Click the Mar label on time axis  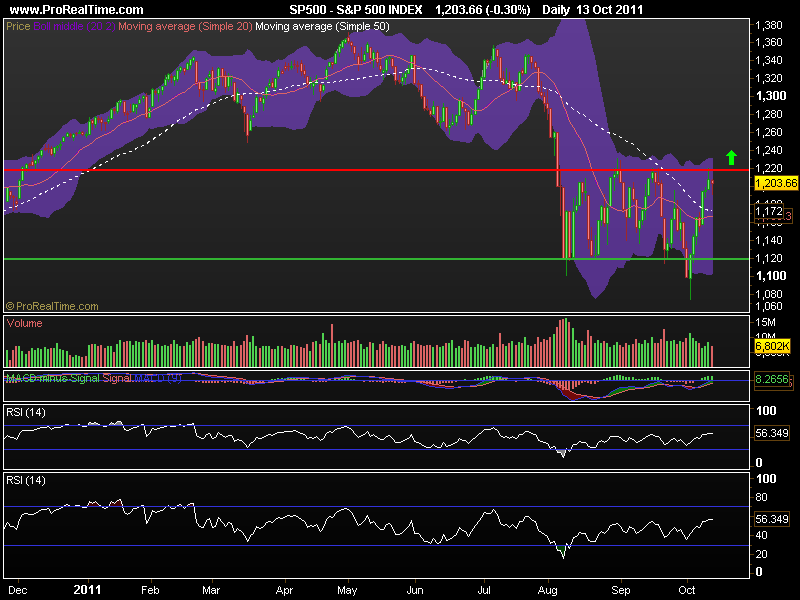click(211, 590)
